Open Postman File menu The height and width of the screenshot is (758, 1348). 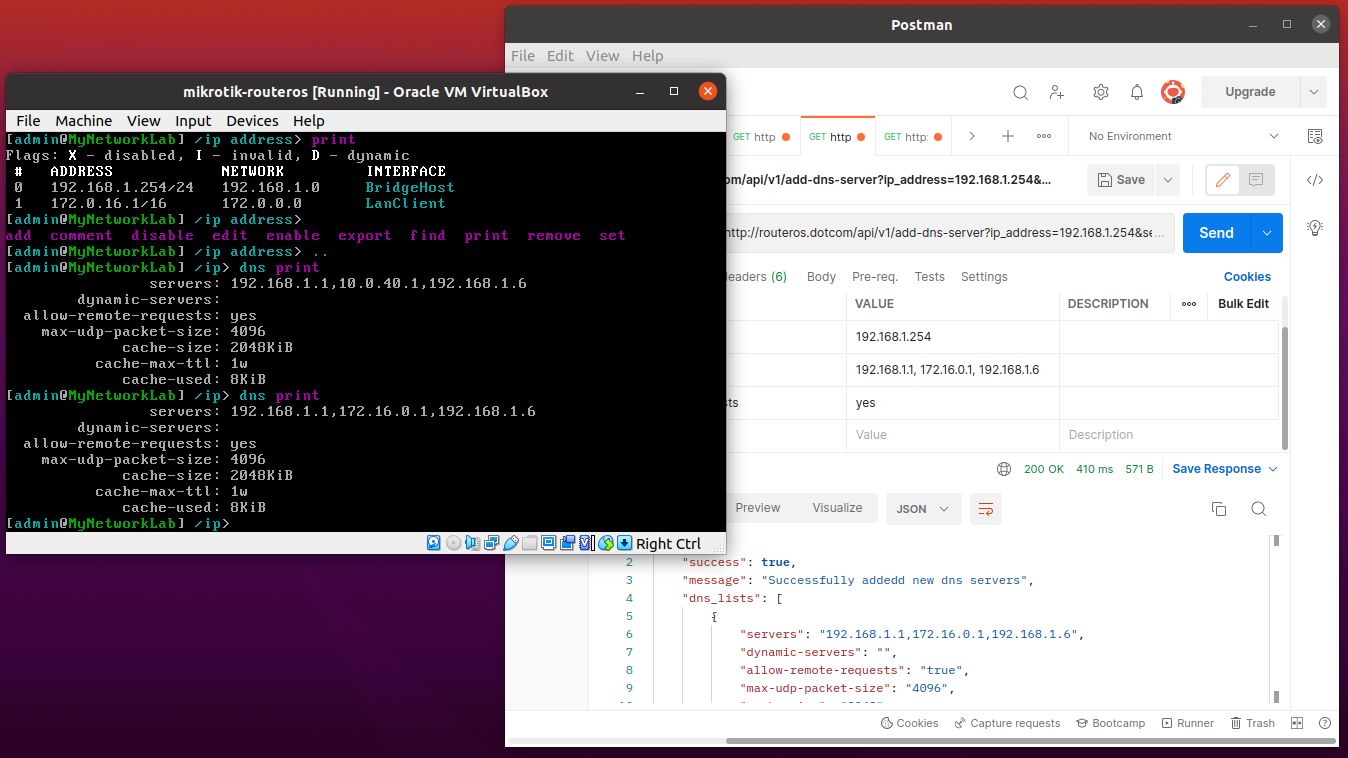[x=523, y=56]
